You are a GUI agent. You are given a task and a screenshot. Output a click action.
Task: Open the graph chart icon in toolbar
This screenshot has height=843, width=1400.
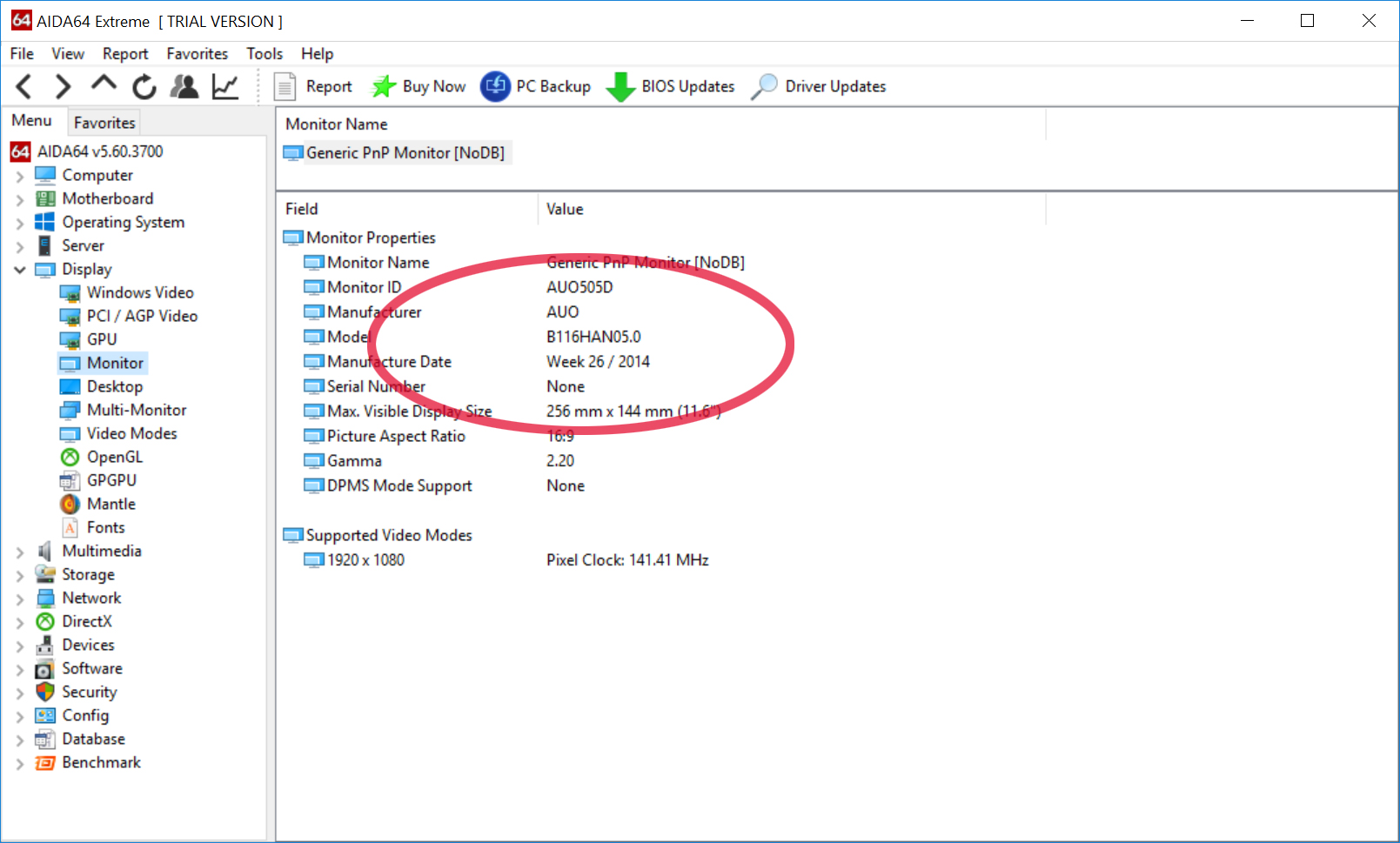pyautogui.click(x=225, y=86)
